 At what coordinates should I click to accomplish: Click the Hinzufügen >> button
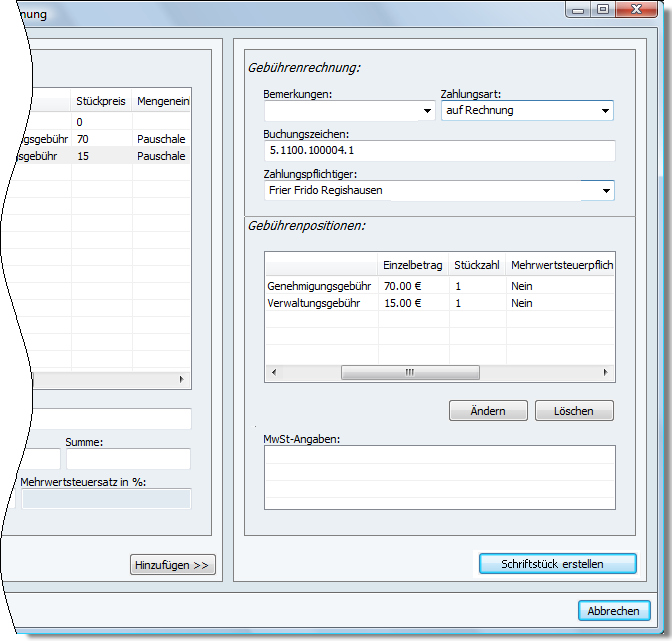point(173,565)
